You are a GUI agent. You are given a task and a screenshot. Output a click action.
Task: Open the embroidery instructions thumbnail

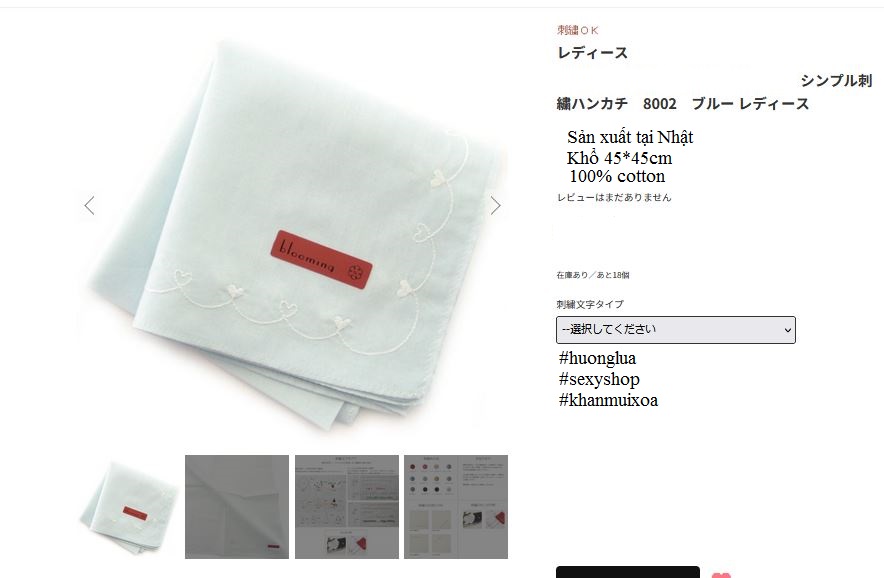pos(347,507)
